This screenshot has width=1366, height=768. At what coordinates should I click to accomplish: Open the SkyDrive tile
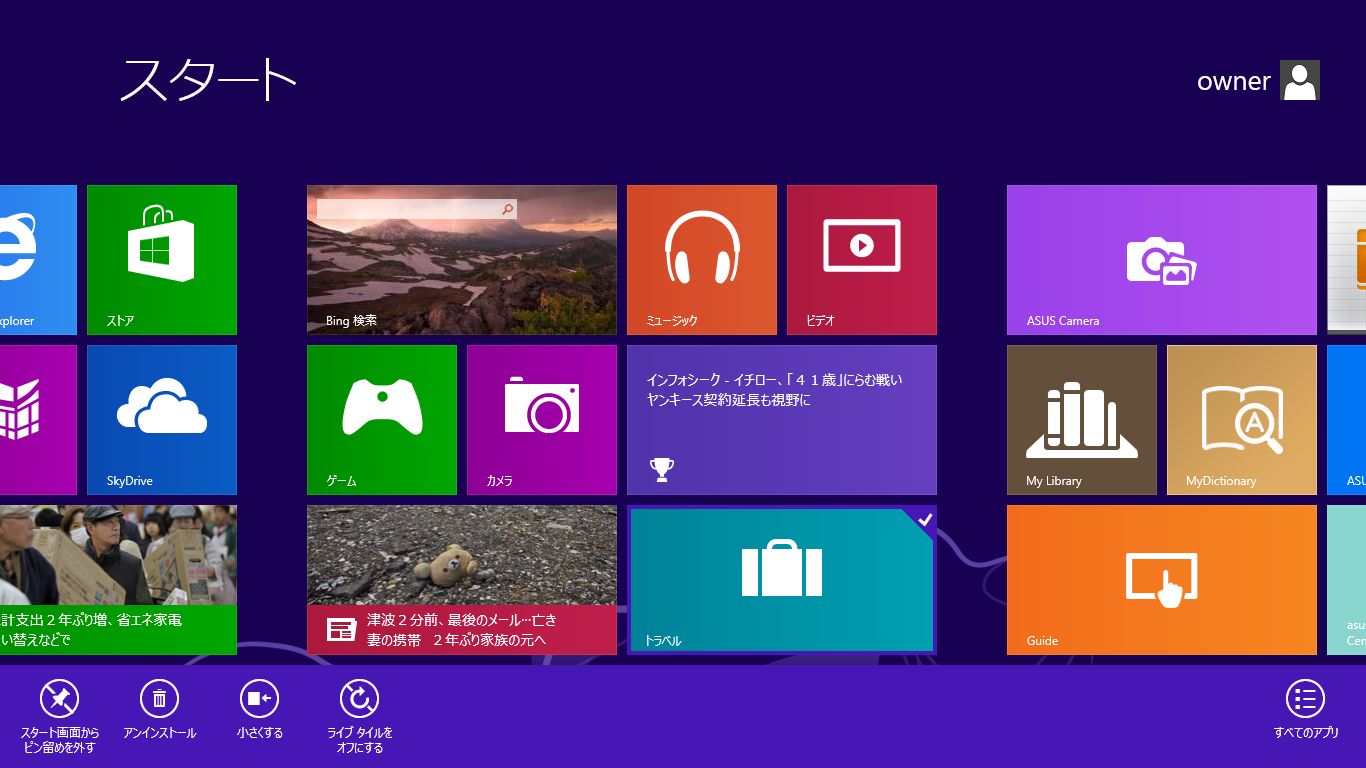[x=162, y=420]
